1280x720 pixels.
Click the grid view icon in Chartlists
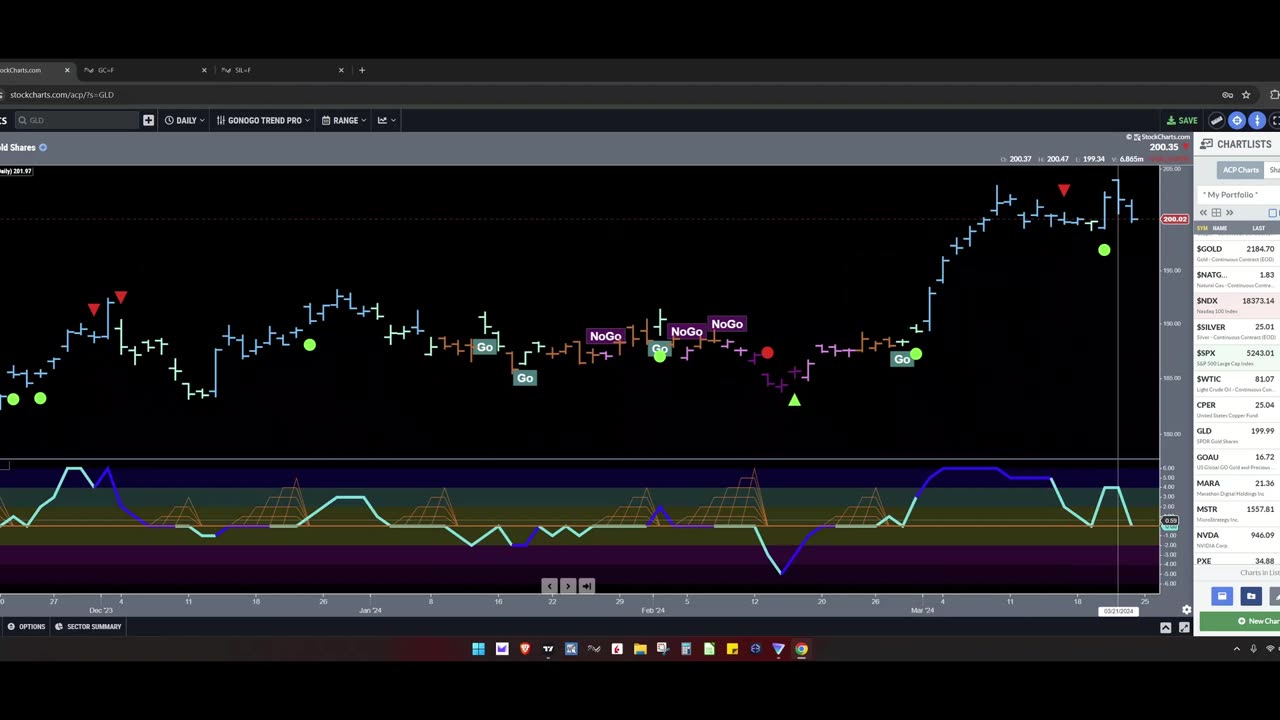click(1216, 213)
